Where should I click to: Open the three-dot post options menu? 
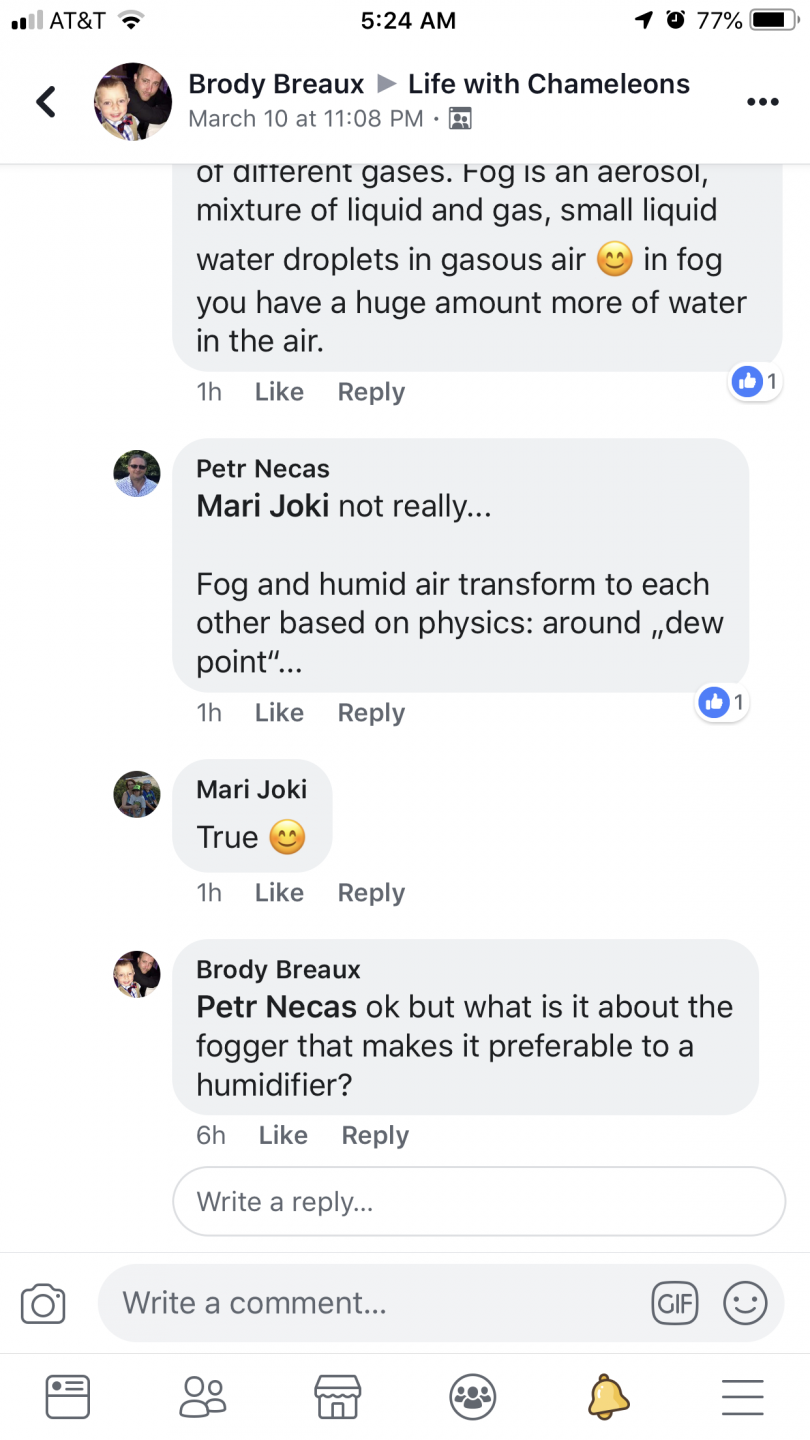[x=762, y=102]
